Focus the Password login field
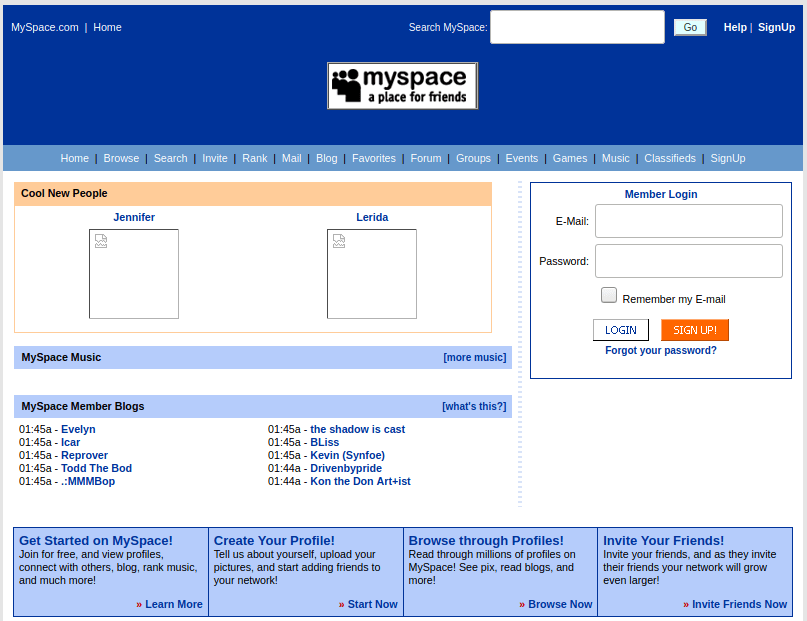The image size is (807, 621). tap(689, 261)
